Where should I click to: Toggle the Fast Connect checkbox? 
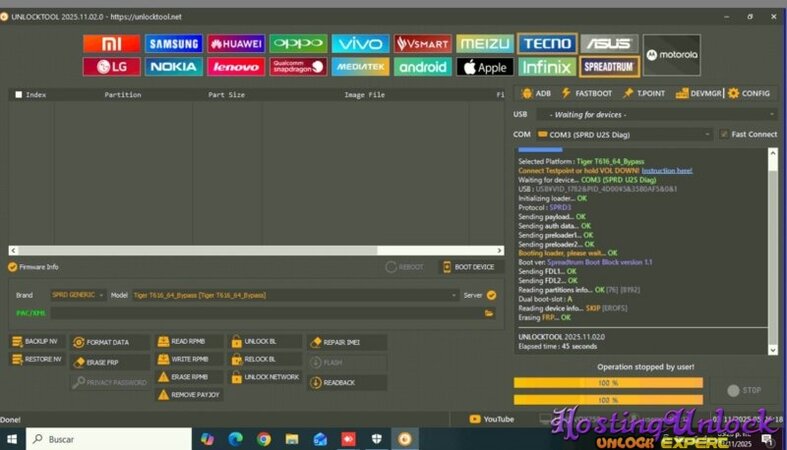pos(725,134)
